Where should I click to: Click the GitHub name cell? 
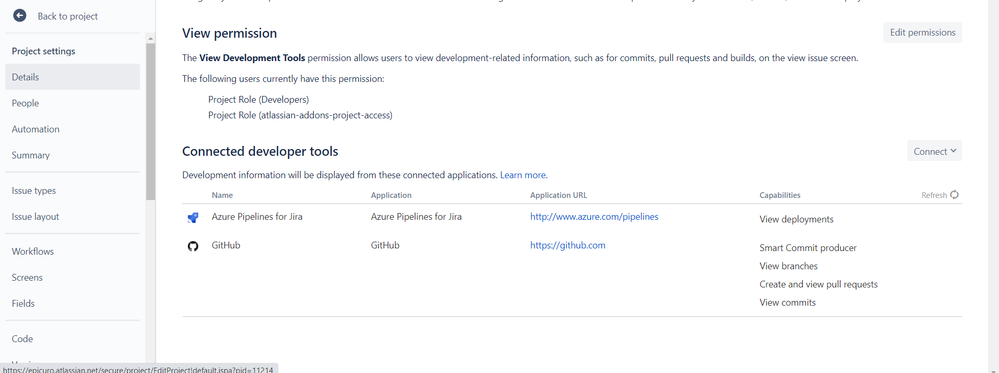click(x=226, y=245)
